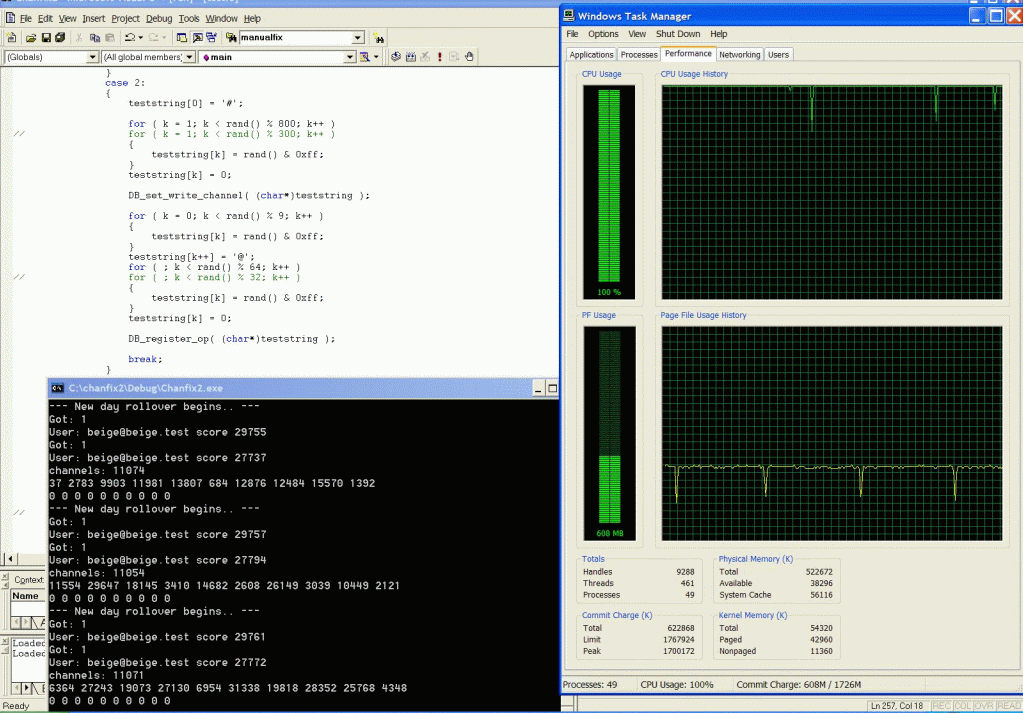
Task: Click the New Text File toolbar icon
Action: (x=11, y=38)
